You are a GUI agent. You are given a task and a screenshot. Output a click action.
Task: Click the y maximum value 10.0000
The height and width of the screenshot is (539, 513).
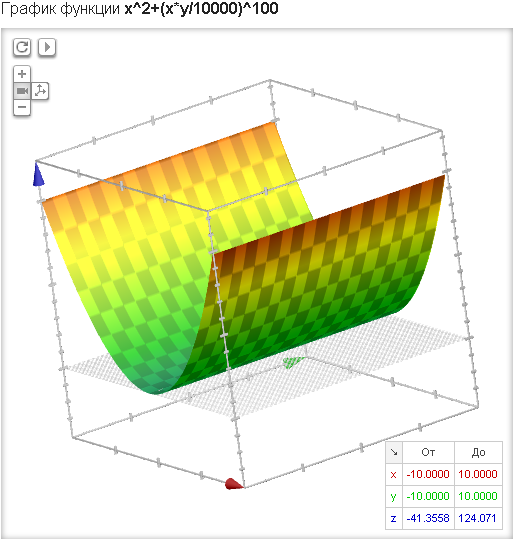tap(478, 496)
